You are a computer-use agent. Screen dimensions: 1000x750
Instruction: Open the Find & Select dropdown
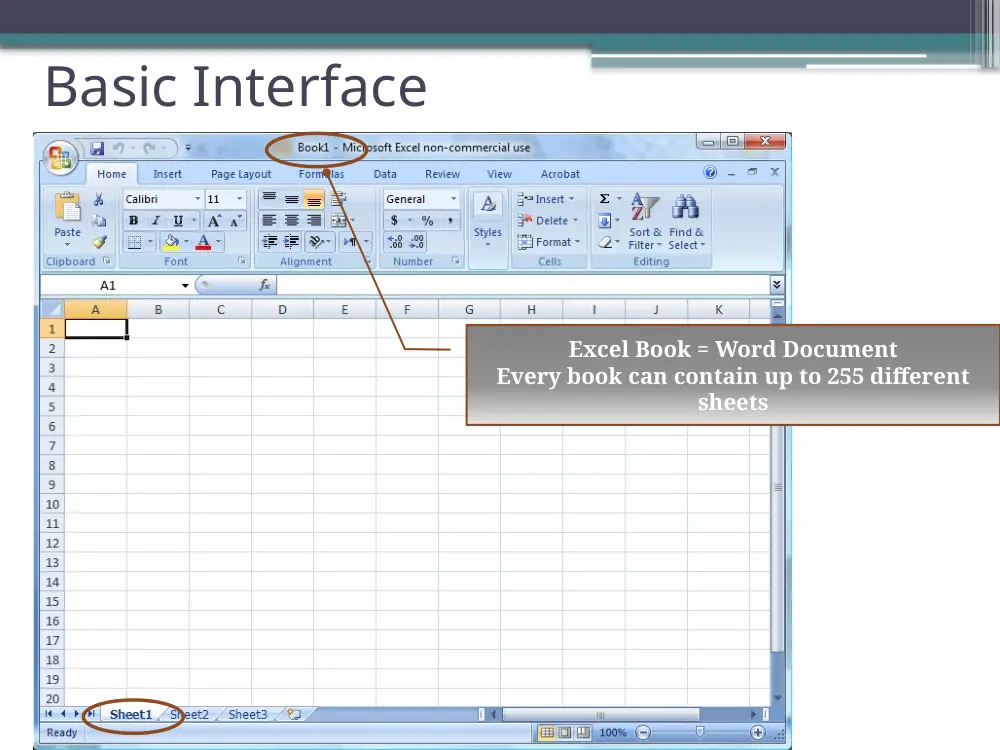(x=686, y=221)
